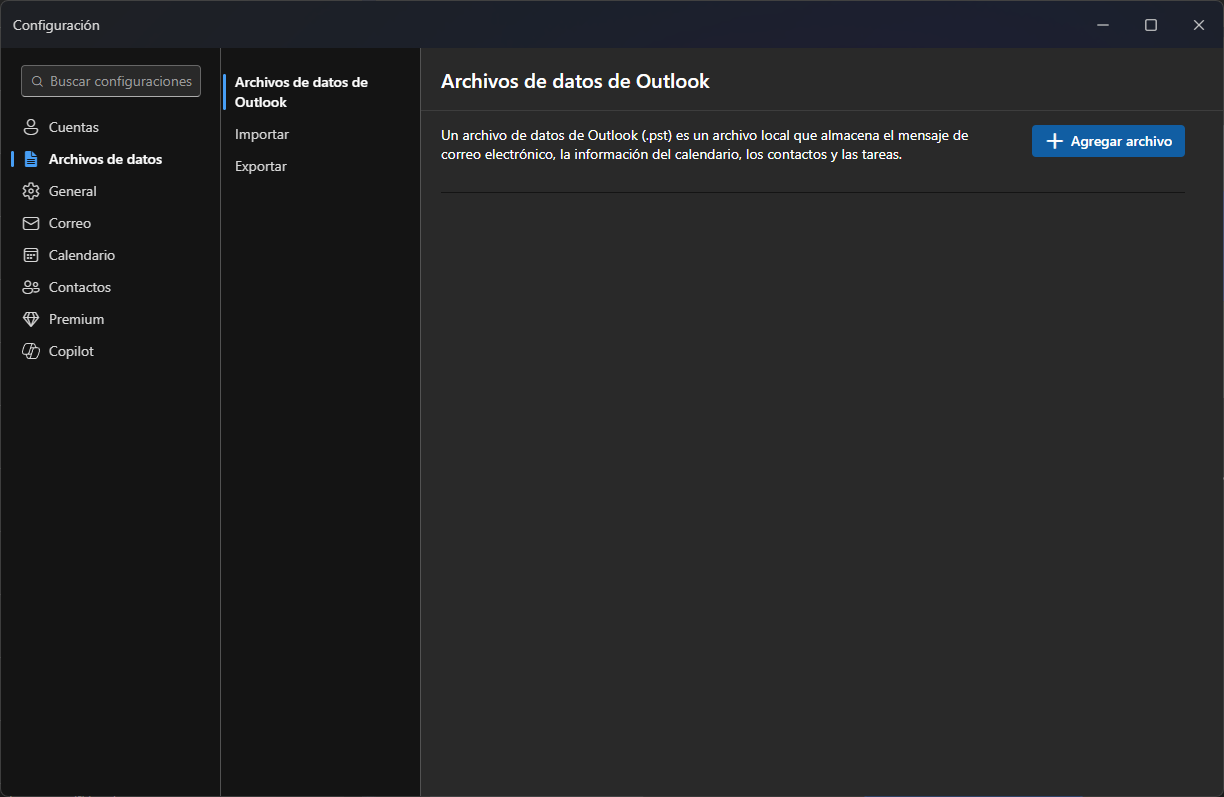Click the Archivos de datos file icon

tap(31, 159)
